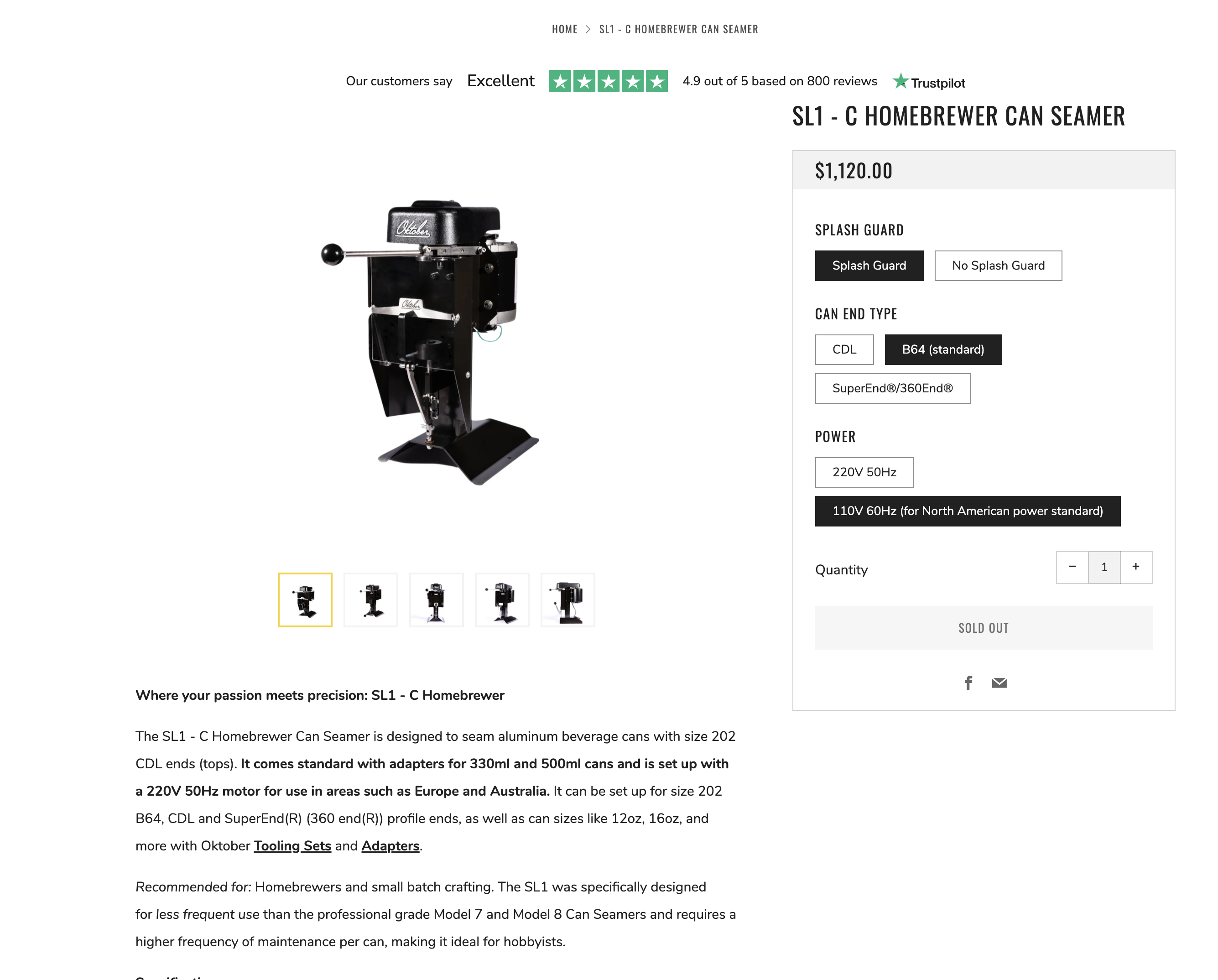Increase quantity with the plus button
Image resolution: width=1218 pixels, height=980 pixels.
point(1135,567)
